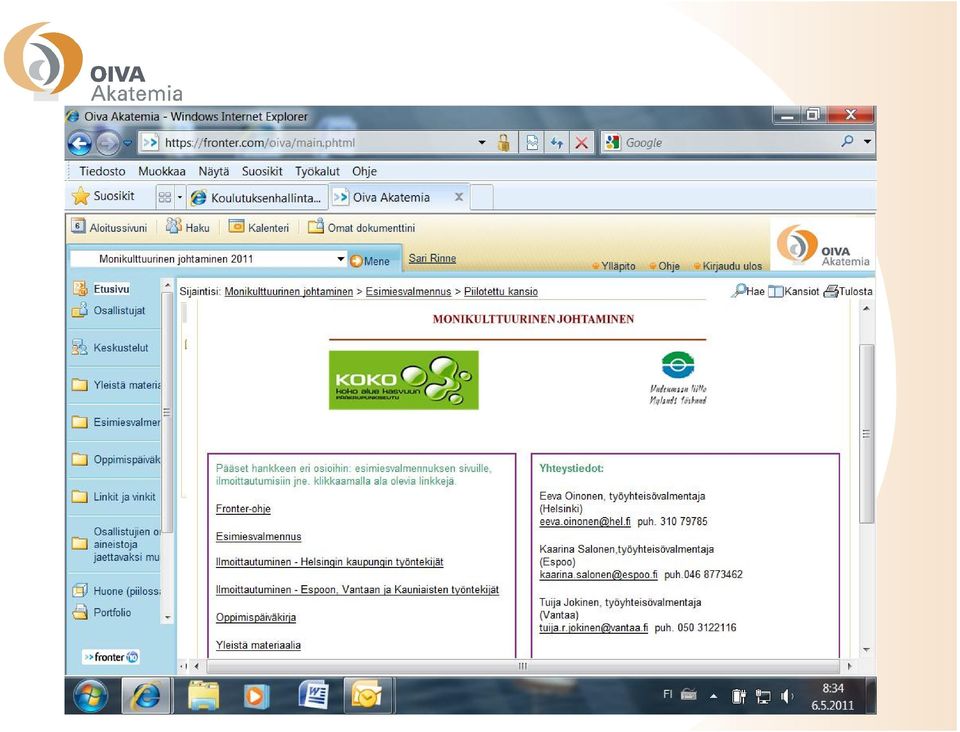
Task: Open Portfolio in the left sidebar
Action: tap(102, 612)
